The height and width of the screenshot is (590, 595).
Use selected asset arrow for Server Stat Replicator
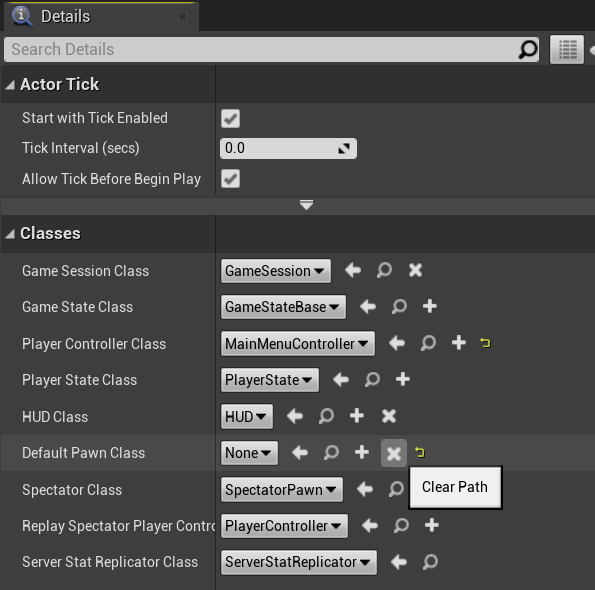click(x=399, y=562)
